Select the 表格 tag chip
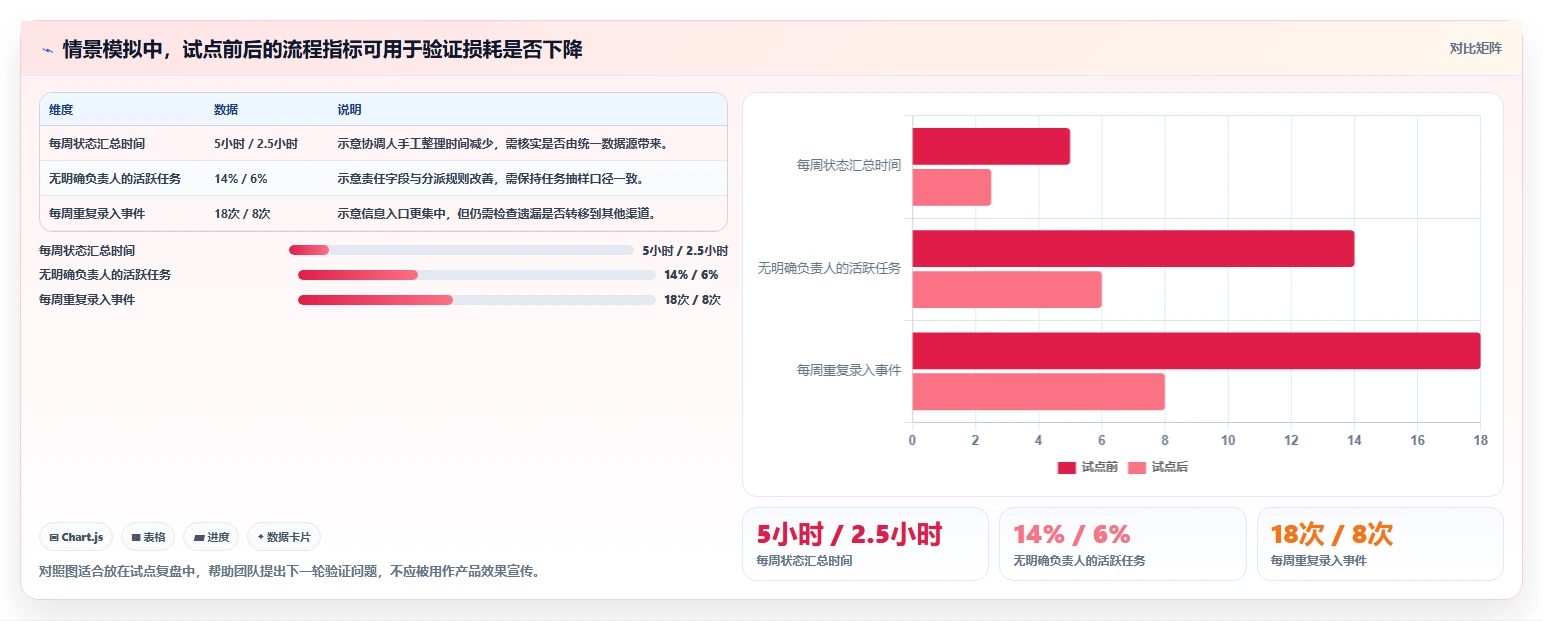 tap(148, 537)
